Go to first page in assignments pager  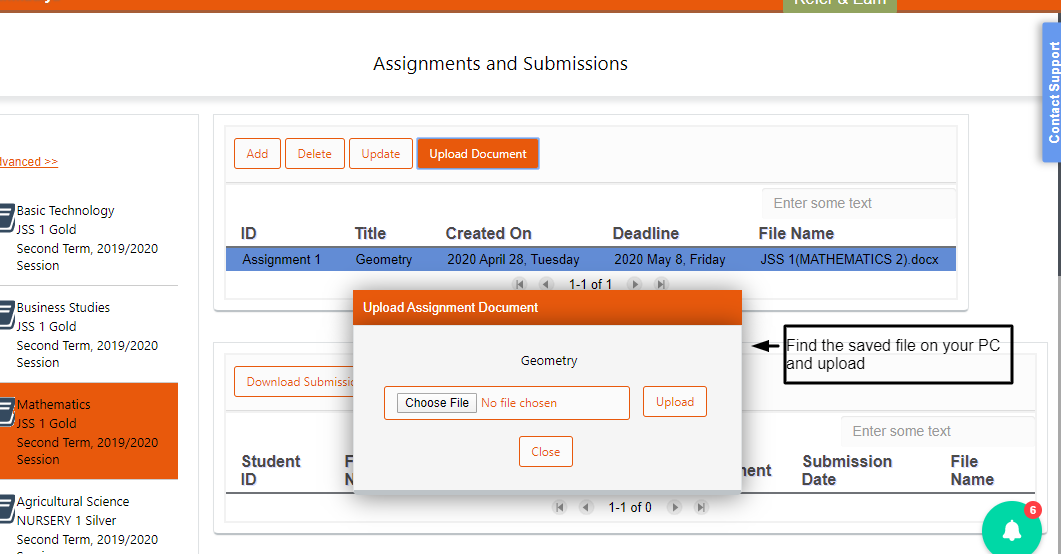click(520, 284)
